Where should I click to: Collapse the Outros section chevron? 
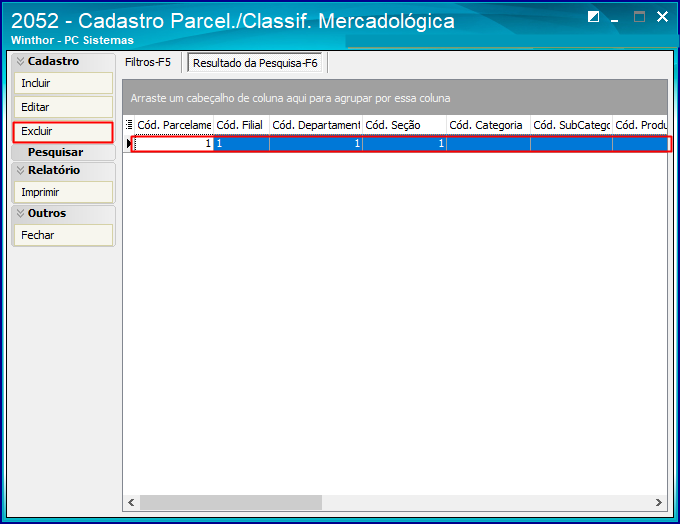coord(20,213)
